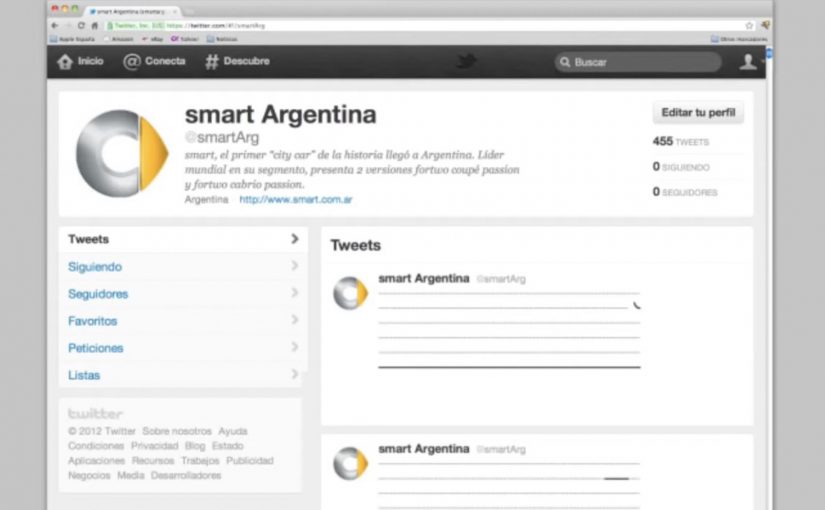Open the Yahoo! bookmark
Screen dimensions: 825x510
185,39
